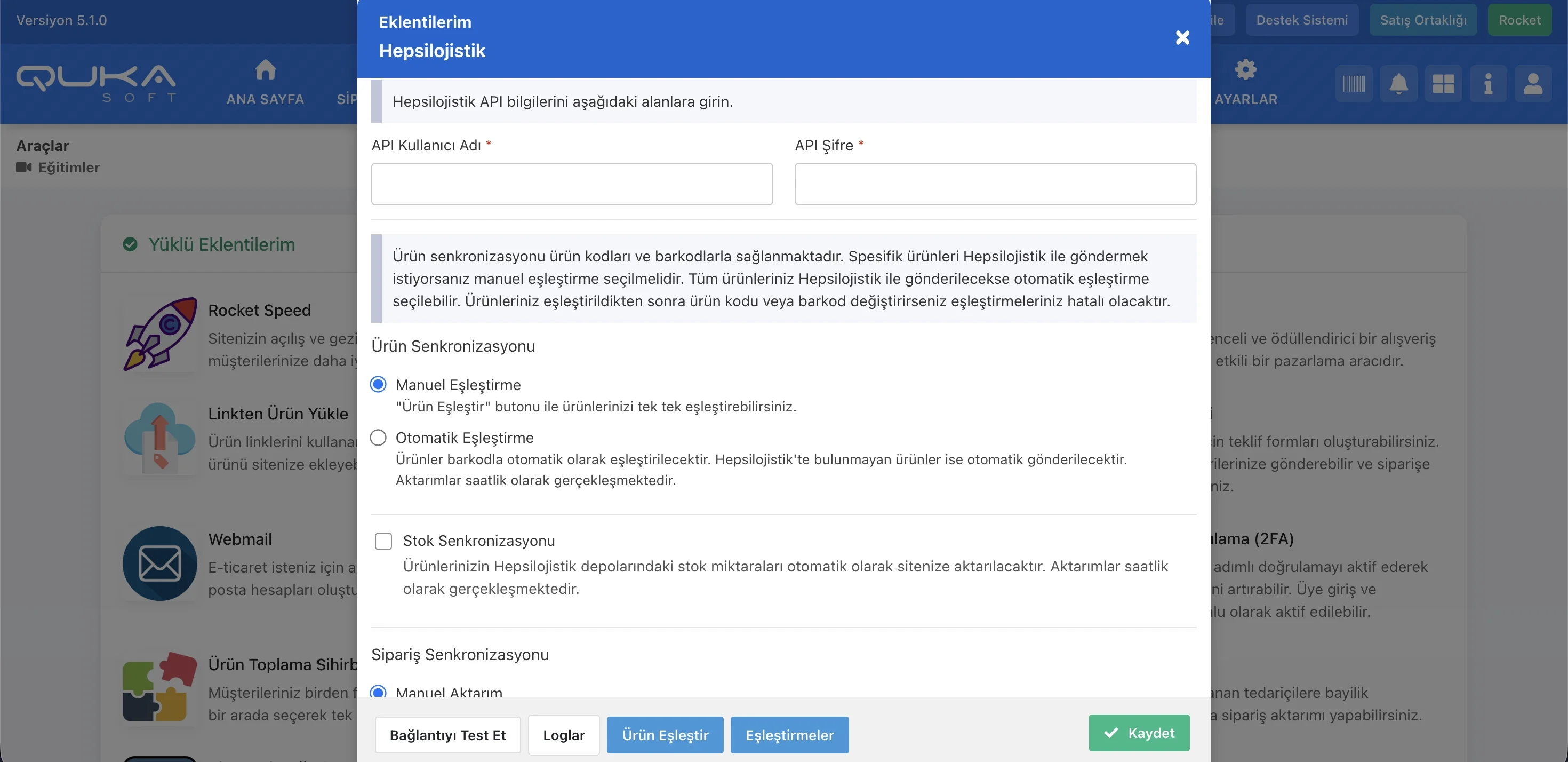Close the Hepsilojistik dialog
This screenshot has width=1568, height=762.
tap(1182, 38)
